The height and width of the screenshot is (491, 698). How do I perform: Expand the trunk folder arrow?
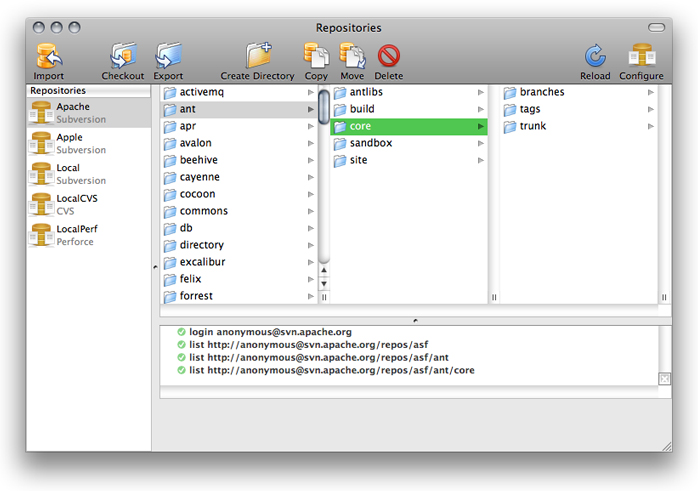coord(651,127)
